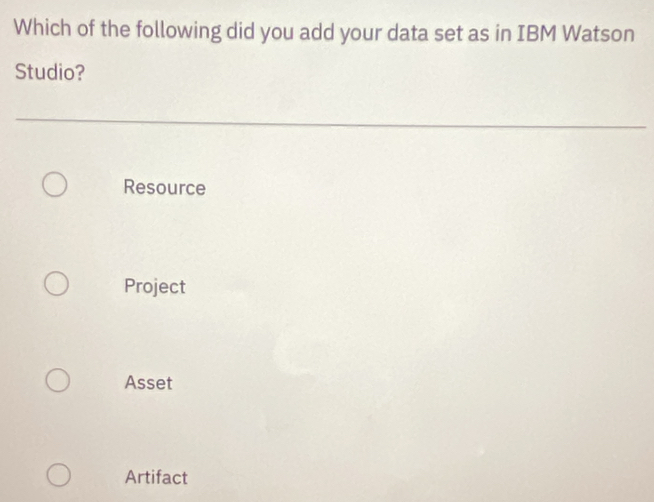Click the "Project" answer label
The height and width of the screenshot is (502, 654).
pos(155,287)
